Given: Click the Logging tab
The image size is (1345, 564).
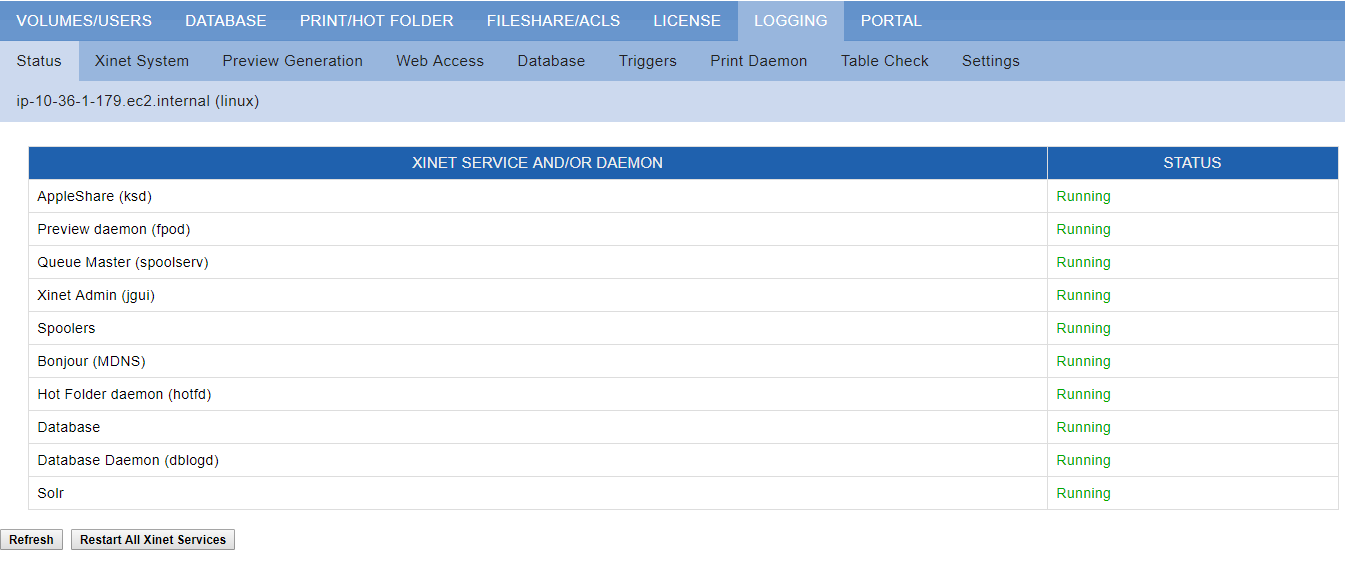Looking at the screenshot, I should [x=791, y=21].
